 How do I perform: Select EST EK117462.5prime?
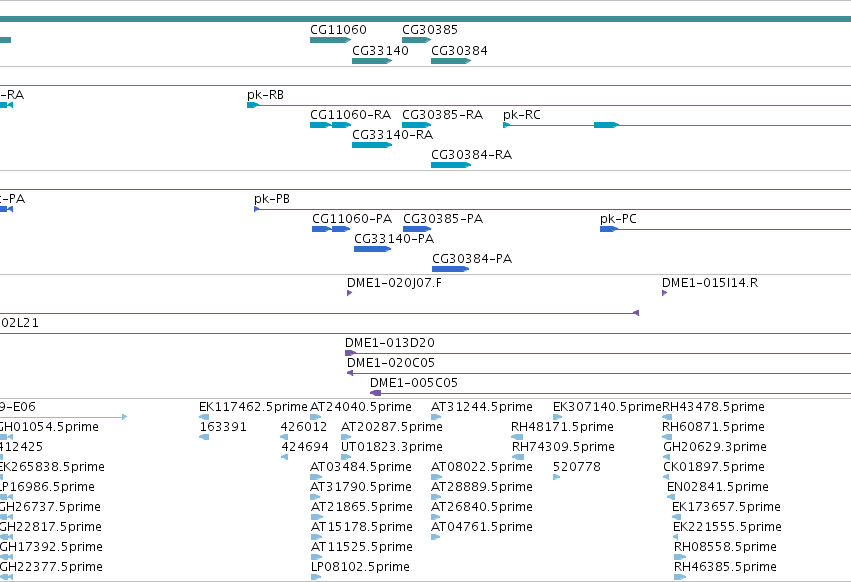[204, 417]
